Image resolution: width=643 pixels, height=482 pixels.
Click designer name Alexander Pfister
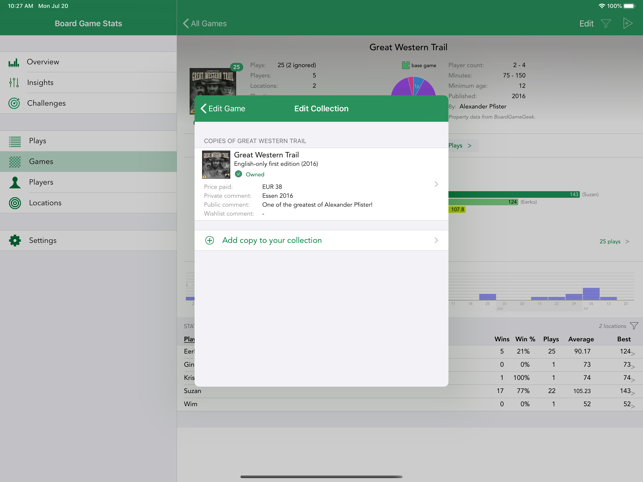(483, 107)
